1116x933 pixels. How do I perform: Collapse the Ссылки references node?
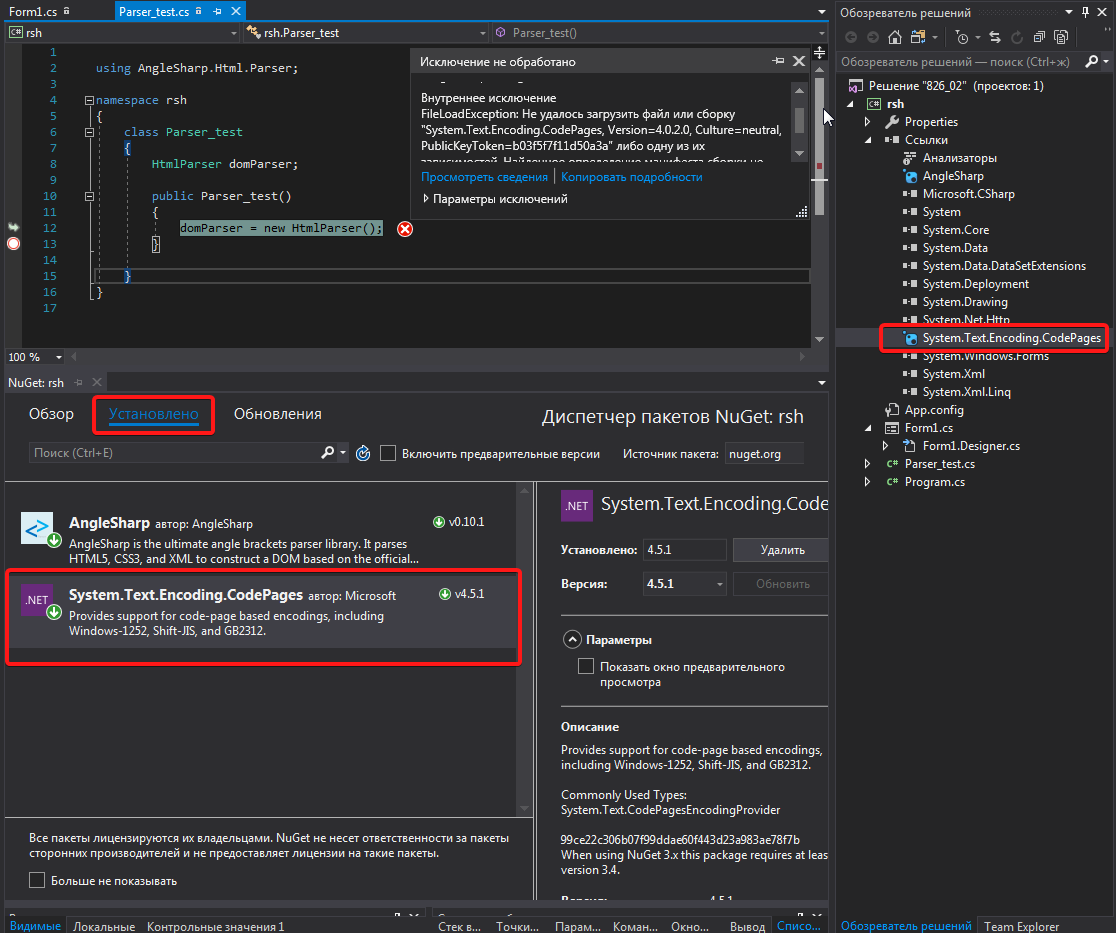tap(868, 140)
